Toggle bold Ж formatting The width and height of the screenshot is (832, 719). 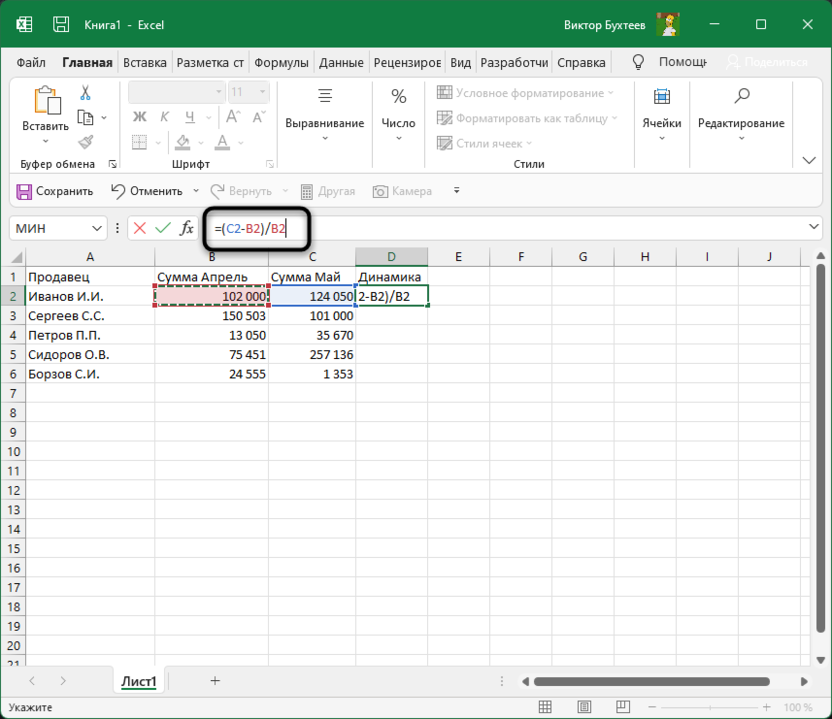coord(140,117)
